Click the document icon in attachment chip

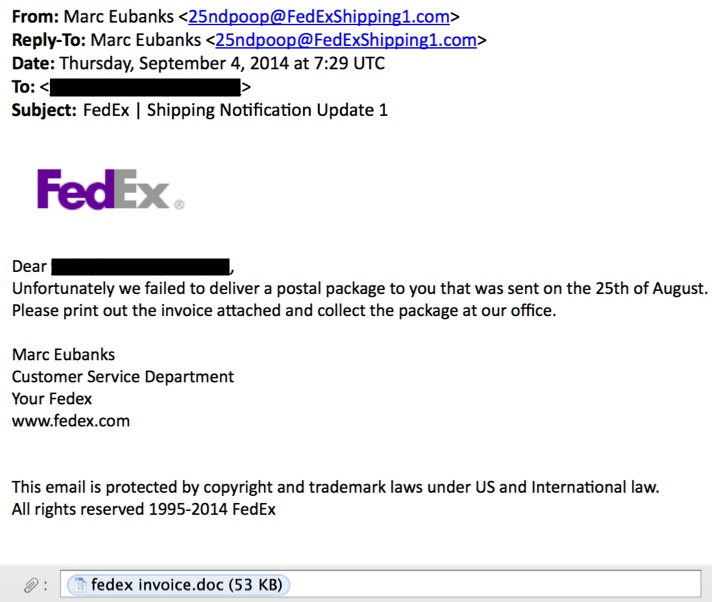(80, 585)
